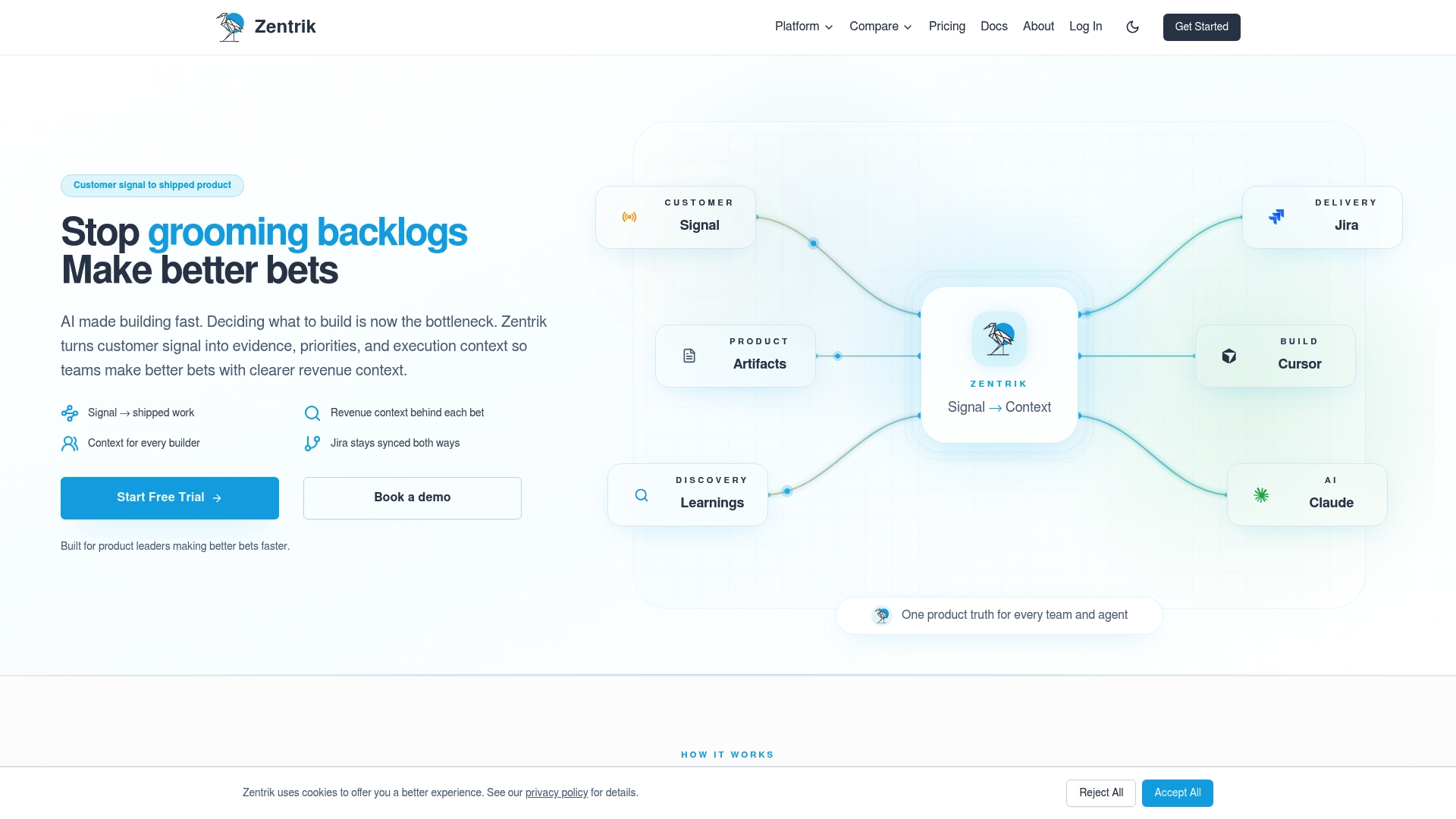The height and width of the screenshot is (819, 1456).
Task: Click 'Built for product leaders making better bets faster.'
Action: [175, 547]
